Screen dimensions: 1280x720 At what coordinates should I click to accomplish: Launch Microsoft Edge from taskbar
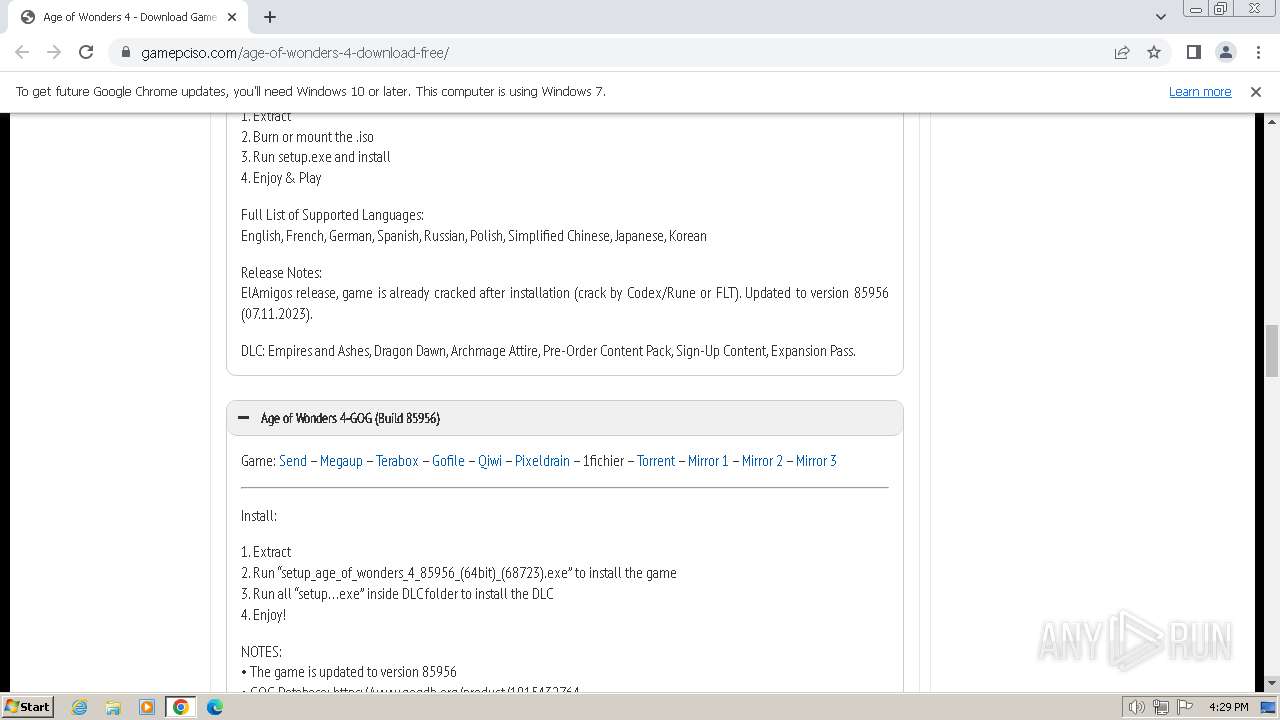[215, 707]
